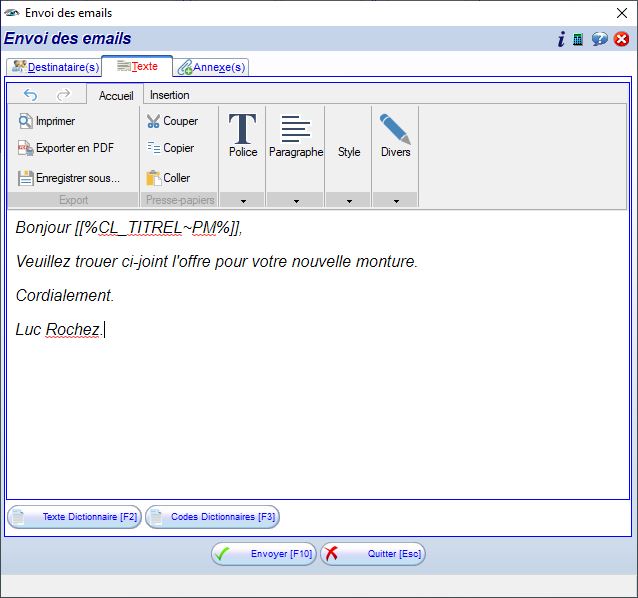The image size is (638, 598).
Task: Click the Veuillez trouer ci-joint sentence
Action: click(x=217, y=261)
